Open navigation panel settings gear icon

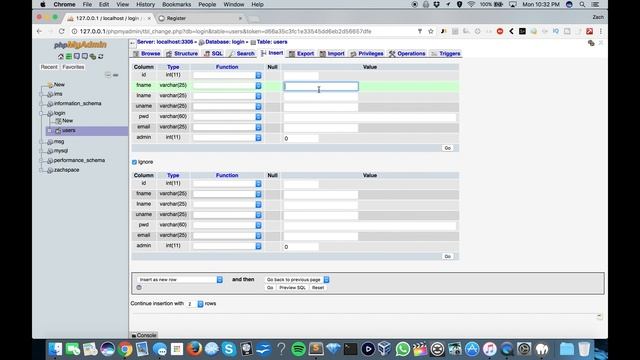pyautogui.click(x=93, y=56)
